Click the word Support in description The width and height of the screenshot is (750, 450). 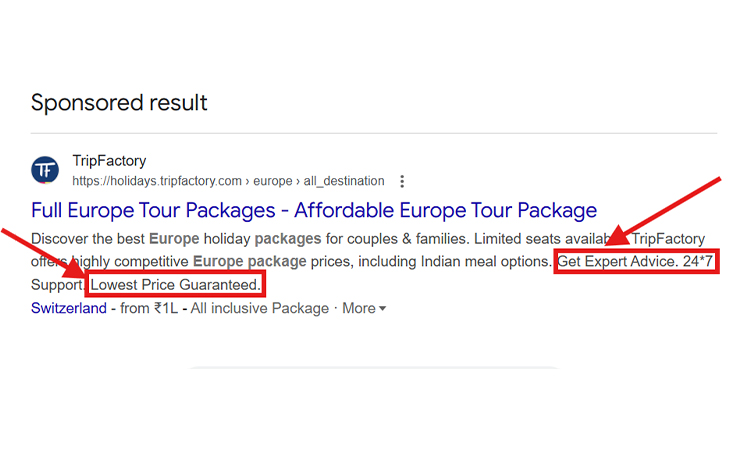click(56, 286)
